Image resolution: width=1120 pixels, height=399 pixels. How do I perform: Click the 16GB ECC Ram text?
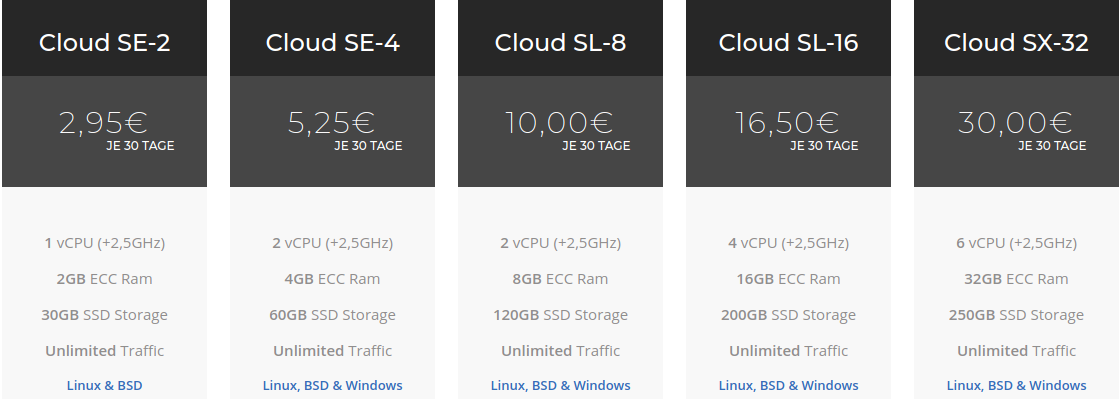point(788,279)
